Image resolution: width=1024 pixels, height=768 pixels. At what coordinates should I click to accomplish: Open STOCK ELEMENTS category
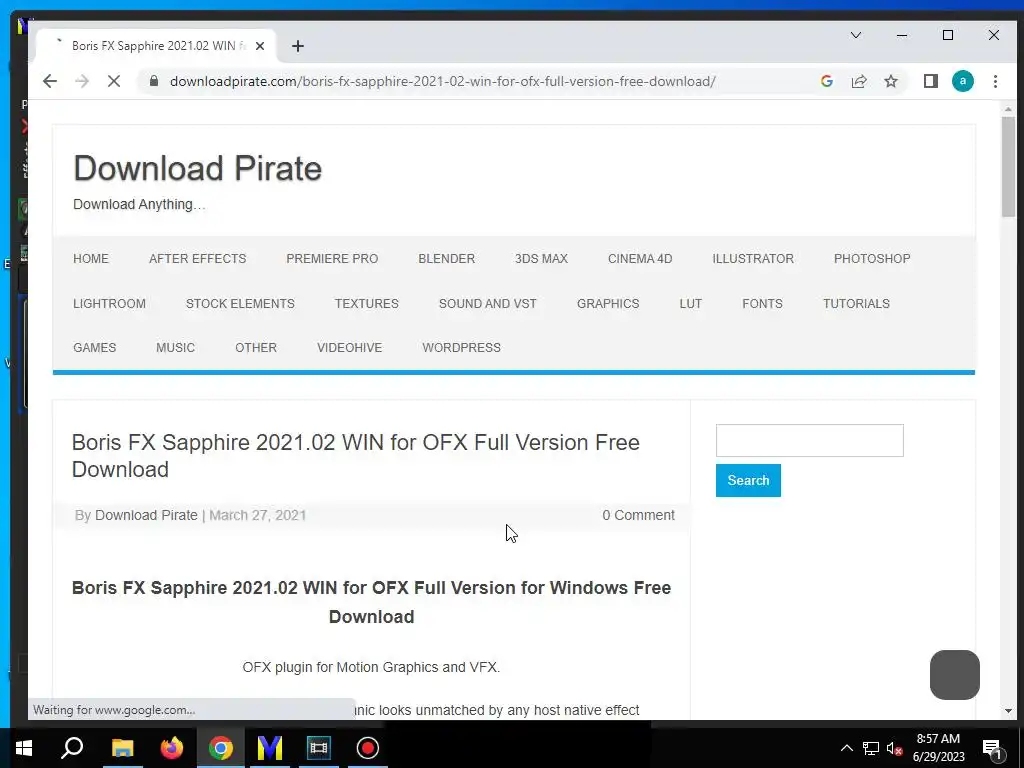tap(240, 304)
